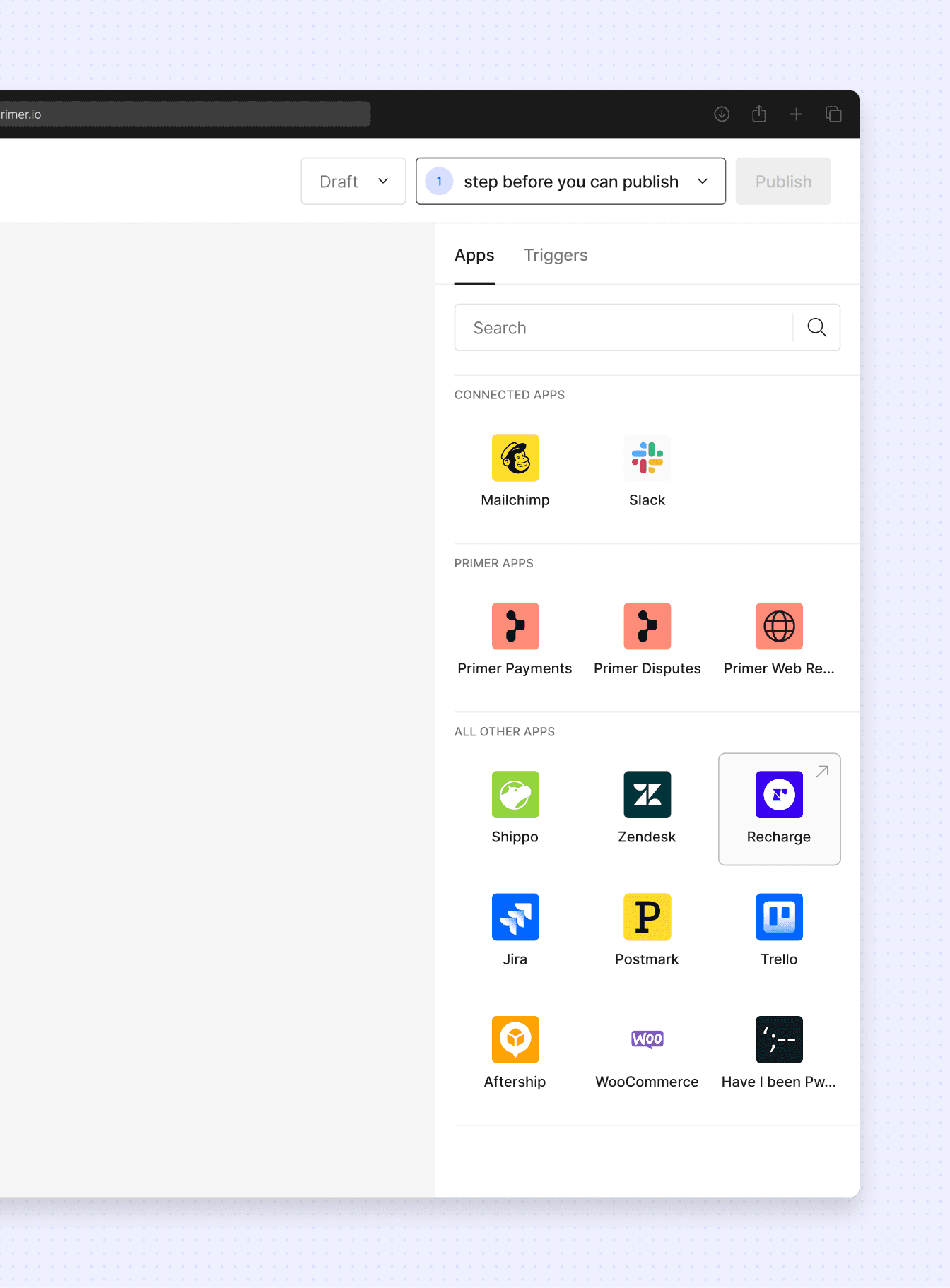Click the Primer Web Re... label text
Image resolution: width=950 pixels, height=1288 pixels.
[779, 668]
